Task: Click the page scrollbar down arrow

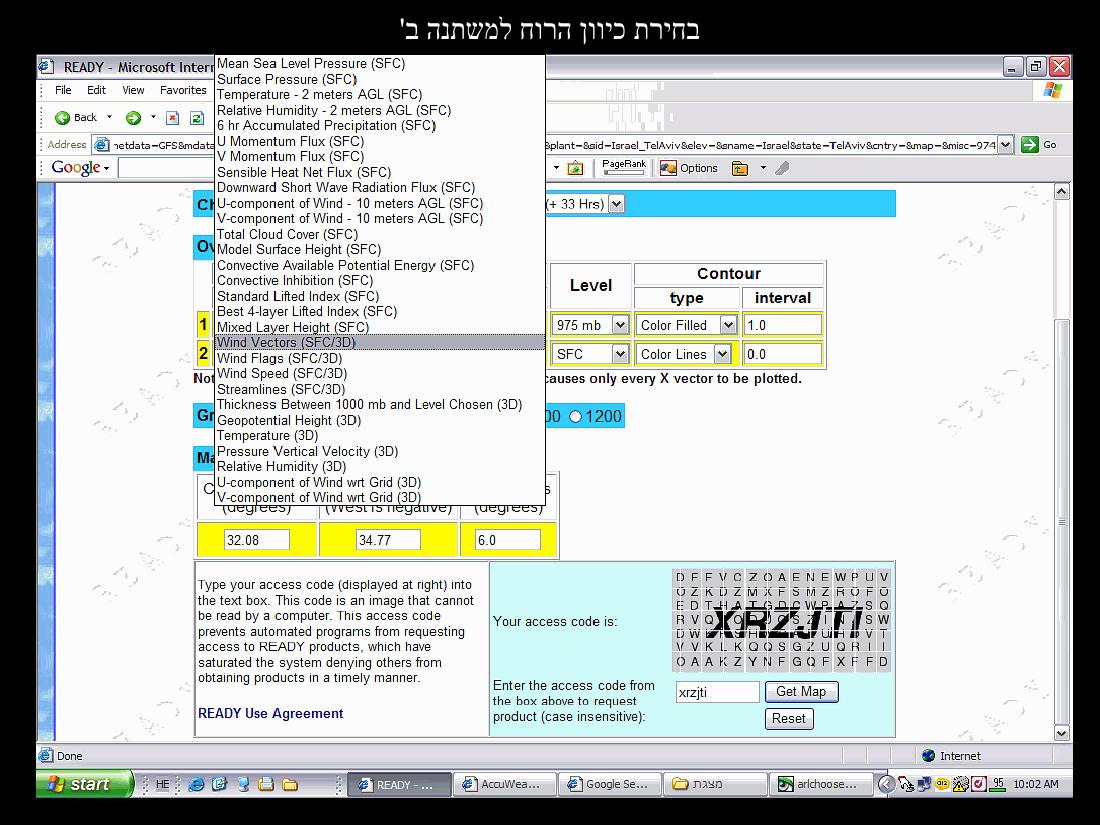Action: 1061,733
